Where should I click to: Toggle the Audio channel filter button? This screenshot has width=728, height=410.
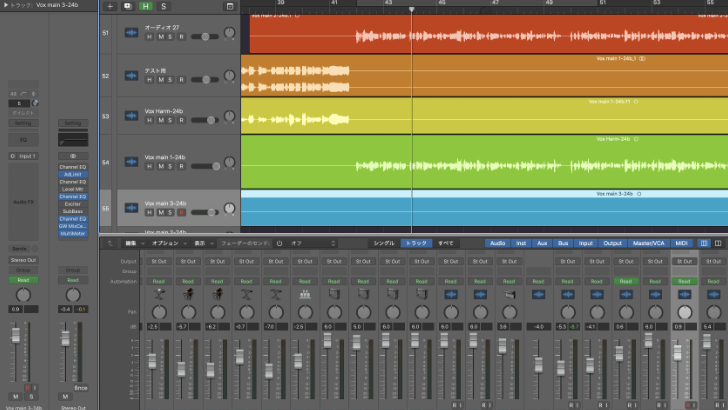click(497, 243)
